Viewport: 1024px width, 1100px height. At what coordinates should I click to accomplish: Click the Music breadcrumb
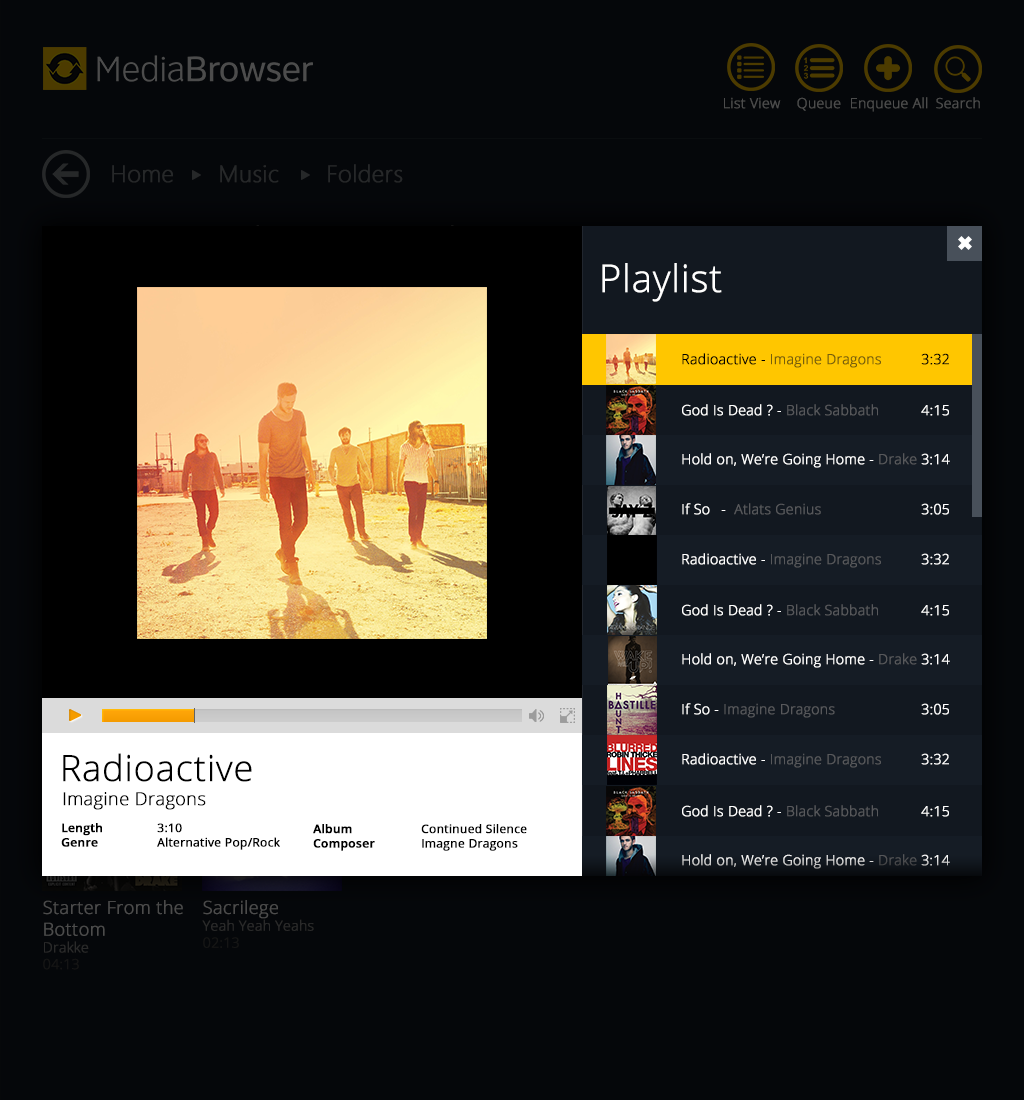coord(248,174)
